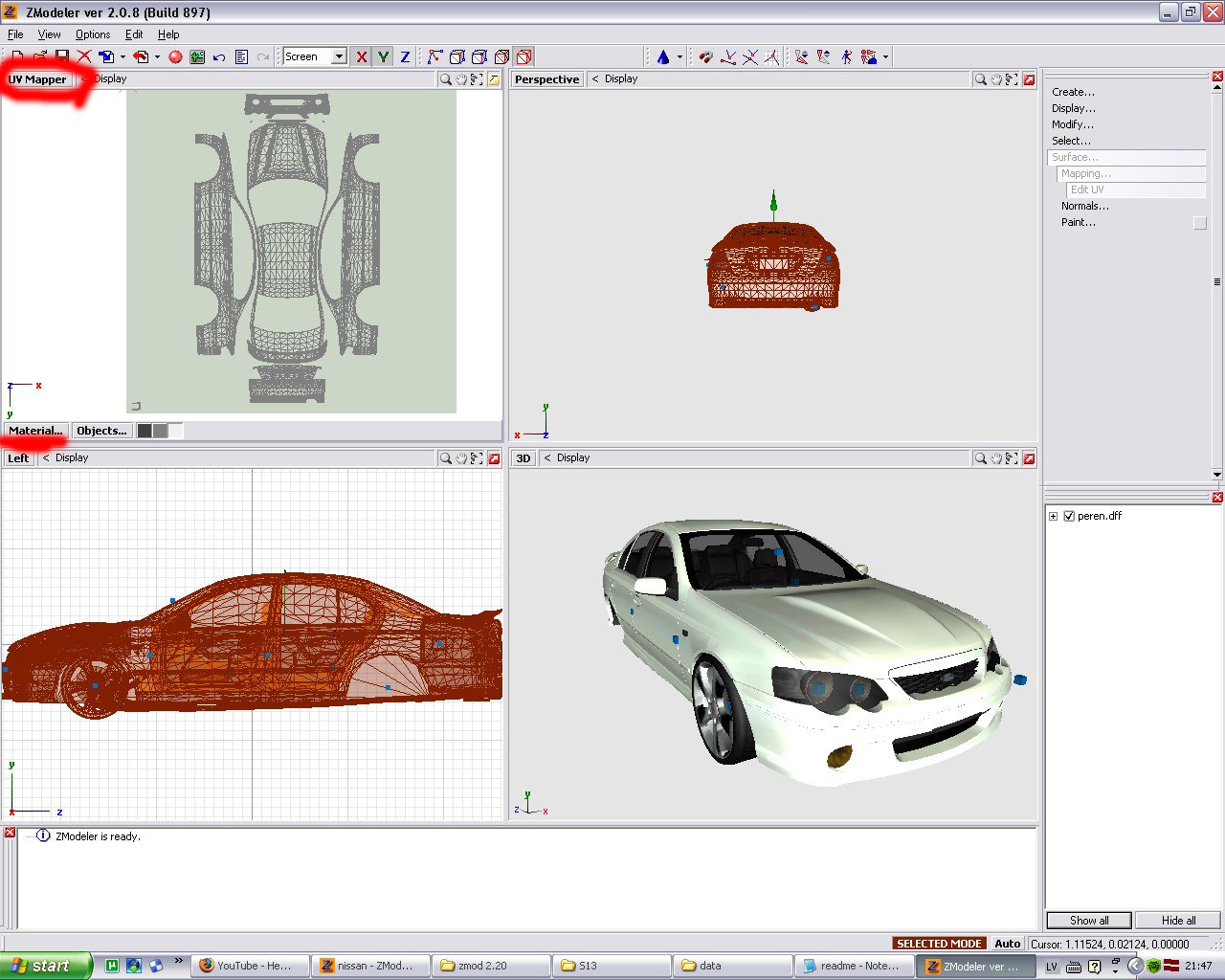Click the magnet snap tool icon
Viewport: 1225px width, 980px height.
pos(705,57)
